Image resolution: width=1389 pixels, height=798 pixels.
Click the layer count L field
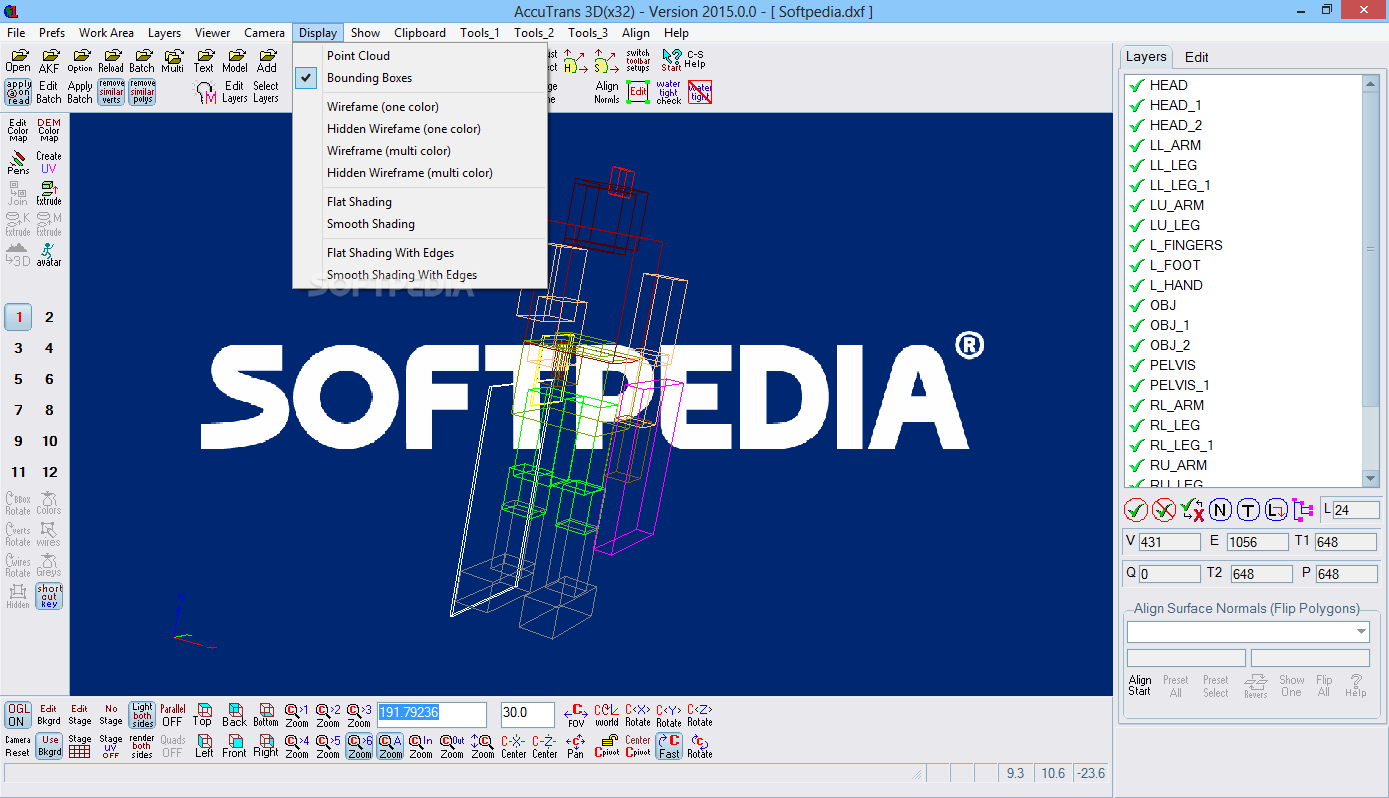tap(1355, 510)
